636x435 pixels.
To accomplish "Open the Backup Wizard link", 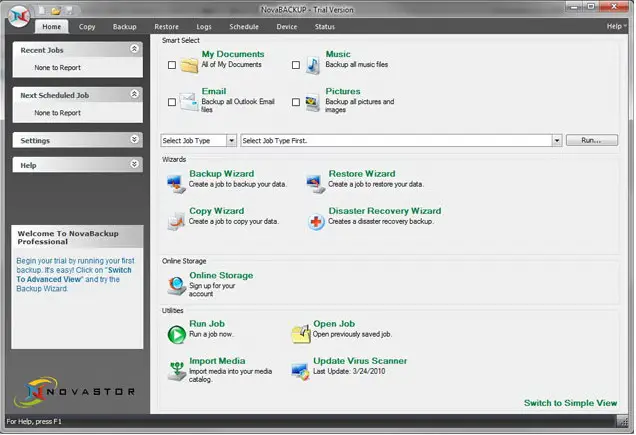I will tap(221, 174).
